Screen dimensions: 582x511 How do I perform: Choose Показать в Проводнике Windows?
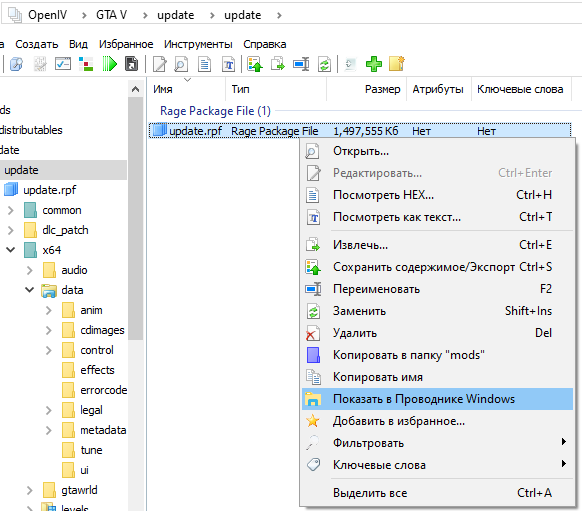point(438,399)
